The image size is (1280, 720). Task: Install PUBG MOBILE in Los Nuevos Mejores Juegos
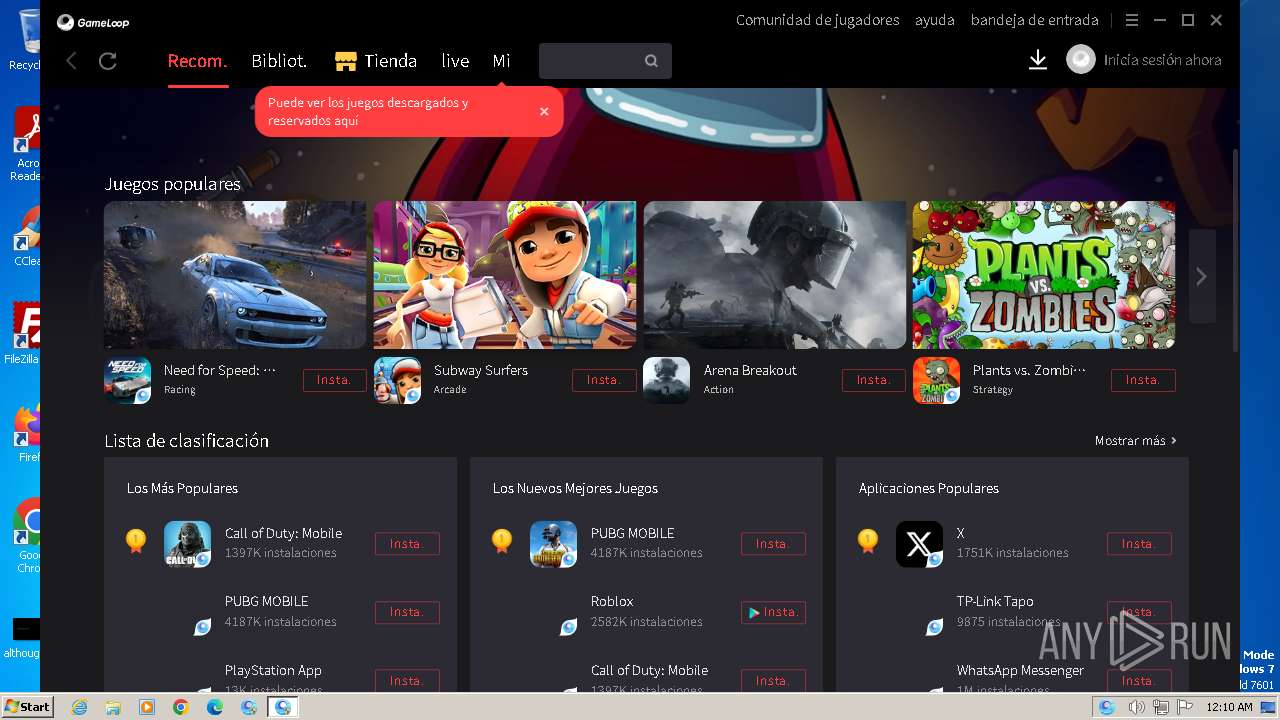point(773,544)
